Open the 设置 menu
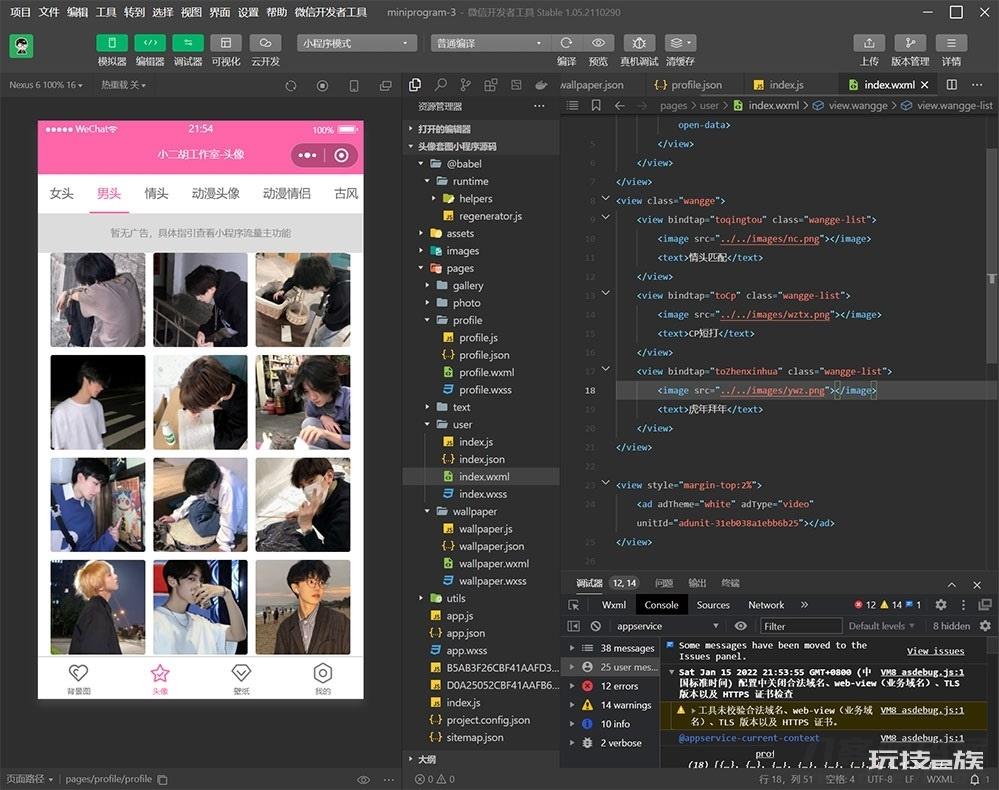Viewport: 999px width, 790px height. tap(248, 12)
